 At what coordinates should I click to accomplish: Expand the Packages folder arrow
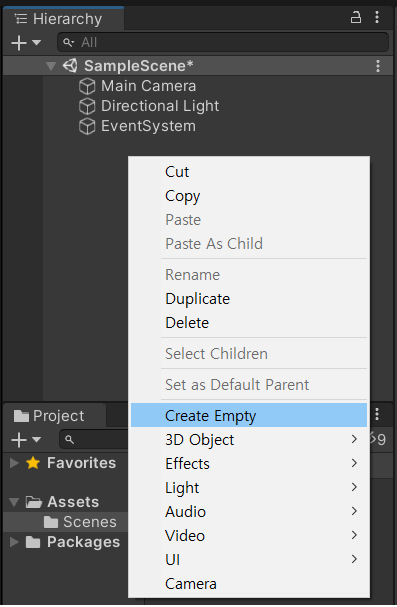tap(14, 542)
